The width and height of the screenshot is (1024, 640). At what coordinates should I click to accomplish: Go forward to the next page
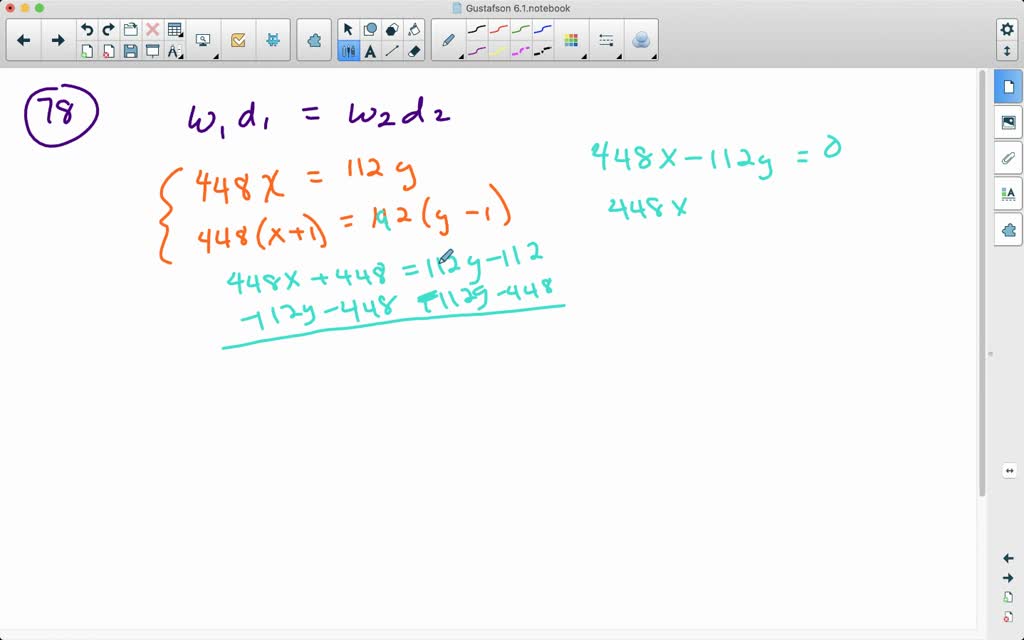pyautogui.click(x=56, y=39)
